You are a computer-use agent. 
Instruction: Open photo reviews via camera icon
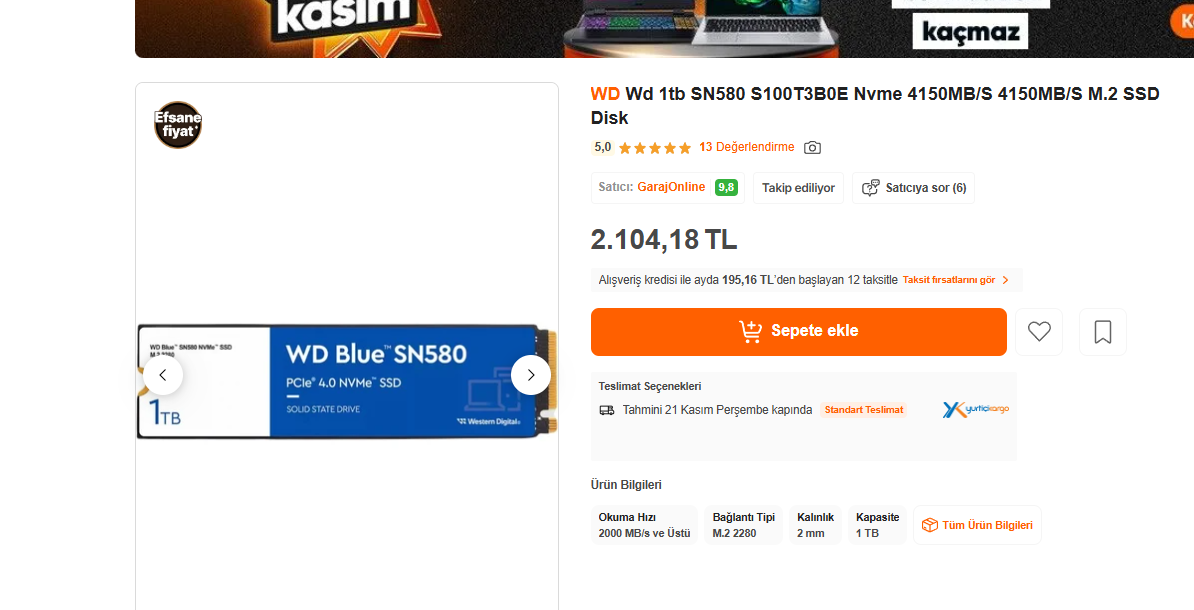point(812,148)
